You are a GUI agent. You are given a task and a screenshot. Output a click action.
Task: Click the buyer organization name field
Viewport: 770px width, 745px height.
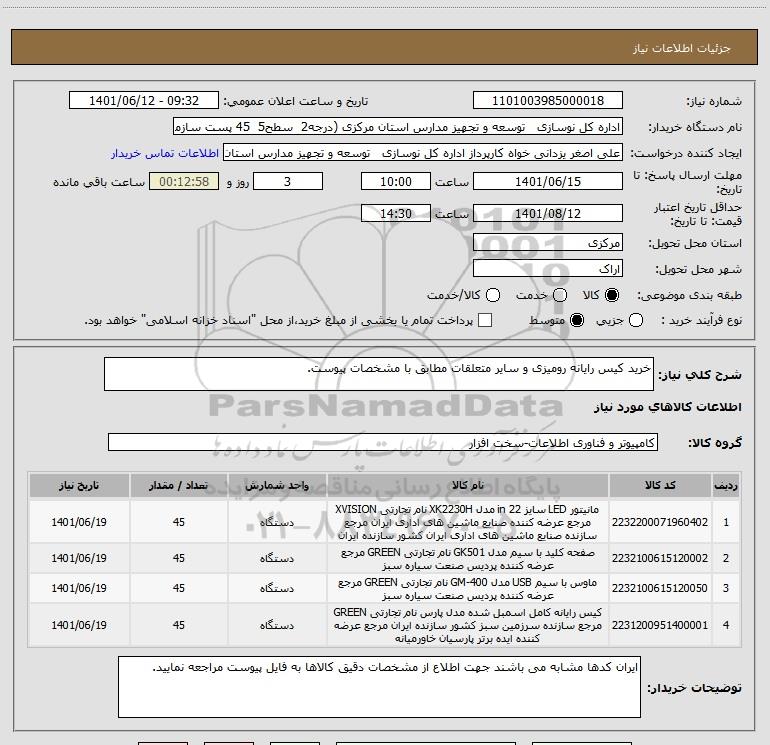pos(398,127)
